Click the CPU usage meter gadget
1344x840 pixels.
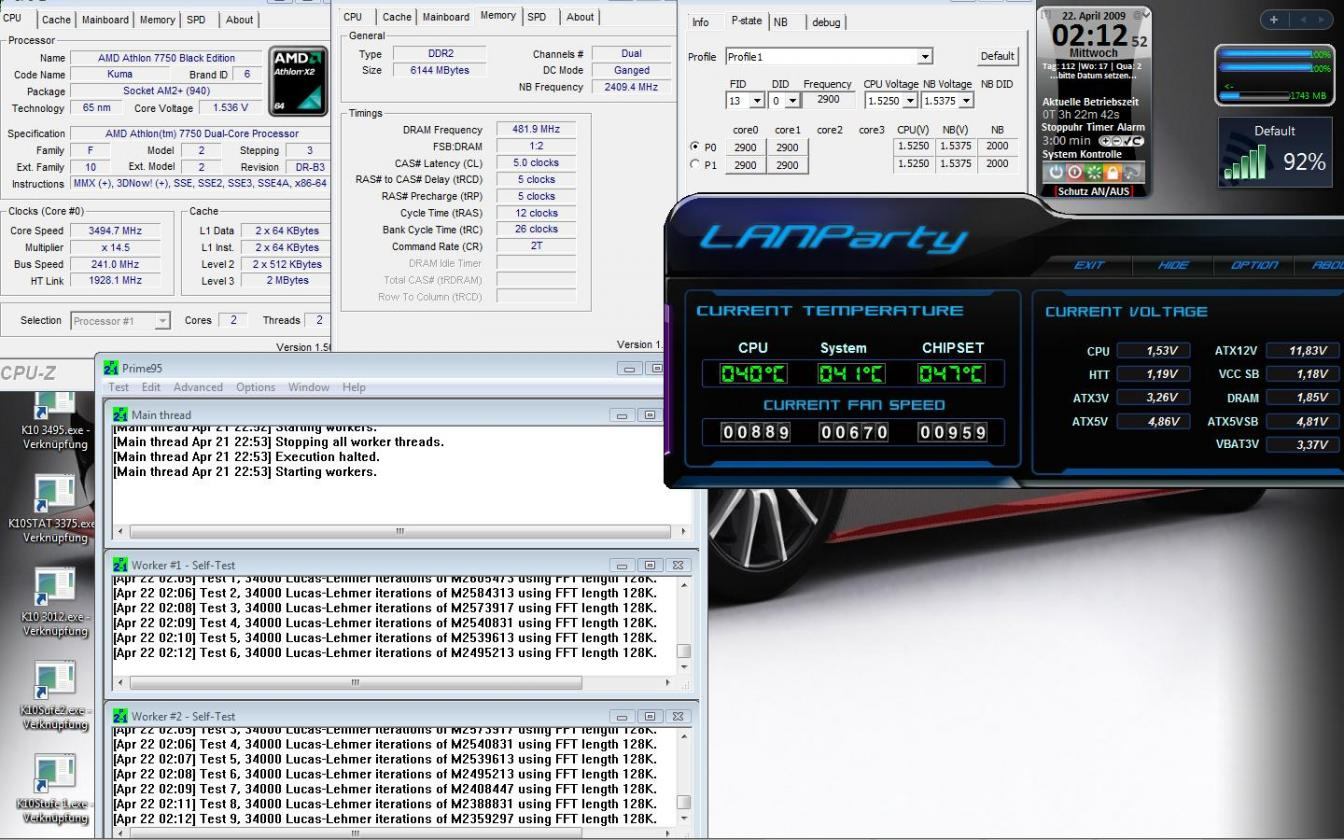click(1275, 75)
